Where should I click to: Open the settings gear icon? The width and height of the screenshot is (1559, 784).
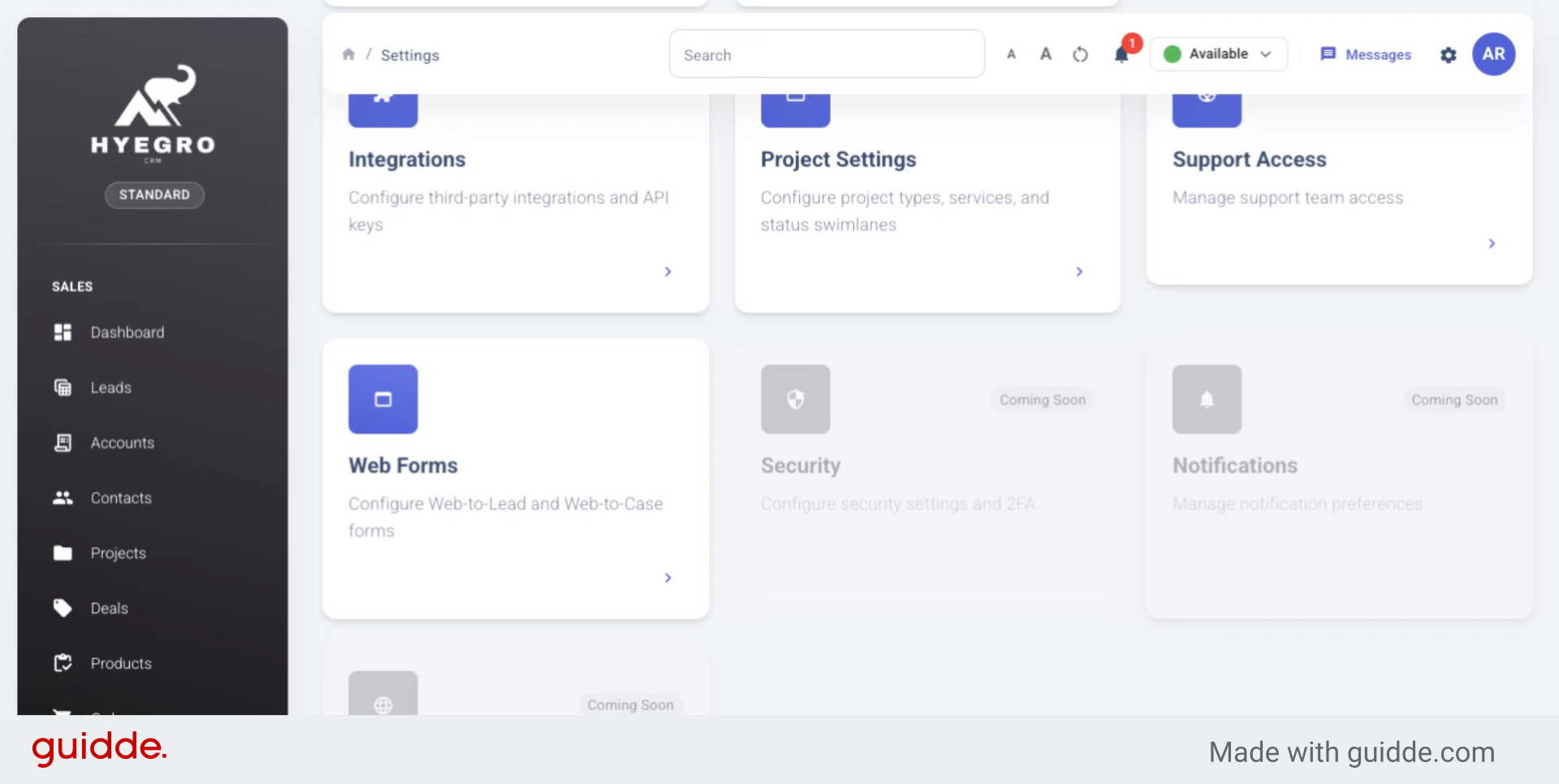(1448, 55)
